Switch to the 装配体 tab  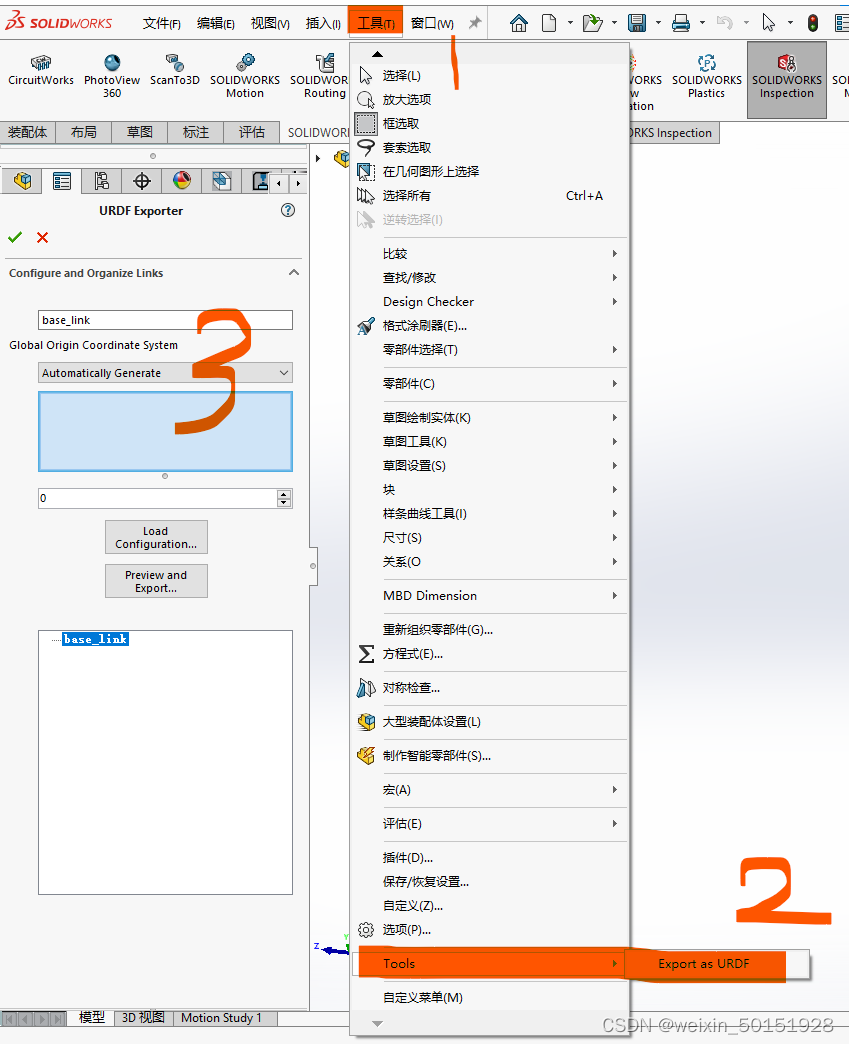tap(27, 132)
